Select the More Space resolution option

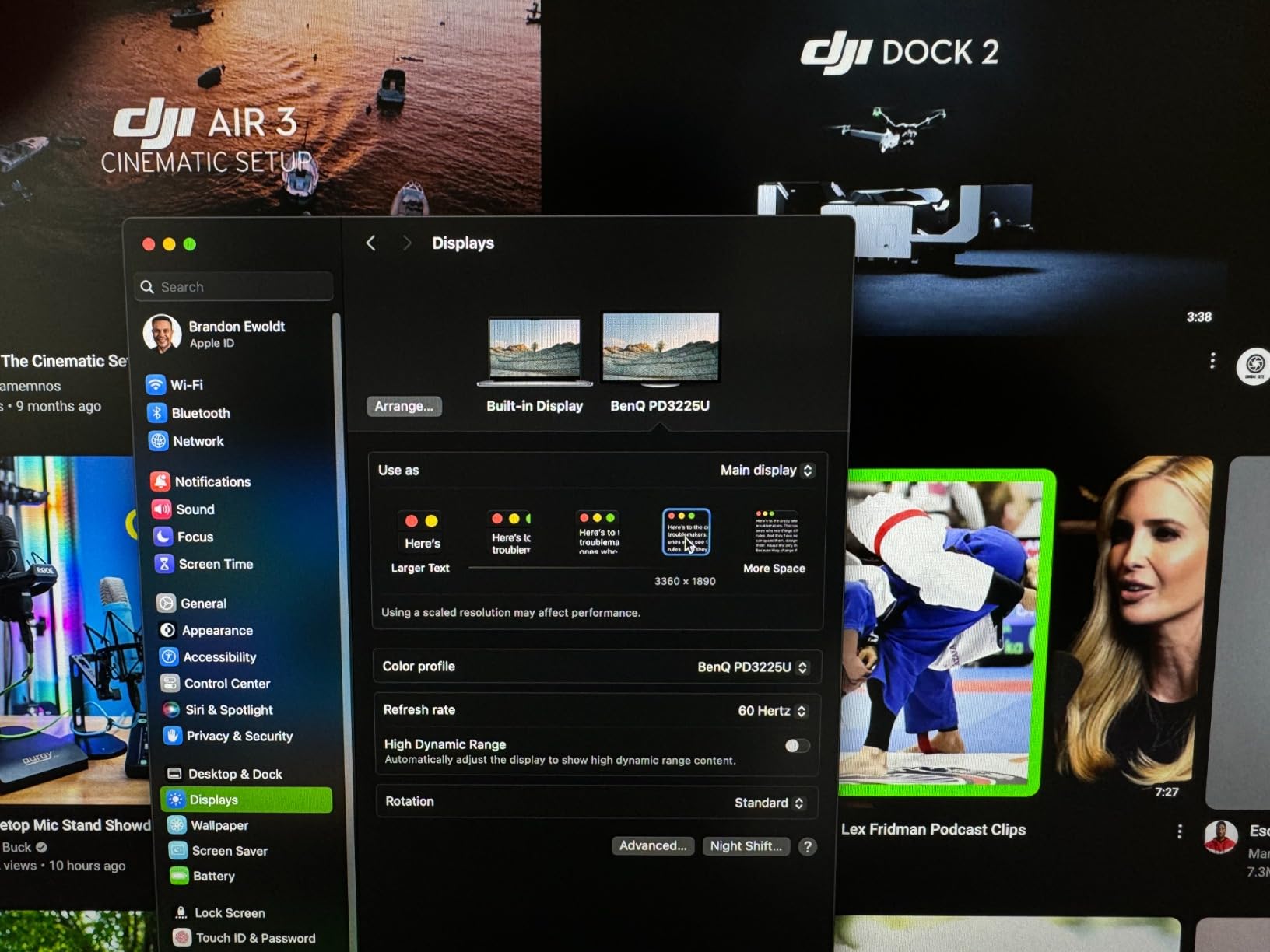(774, 531)
